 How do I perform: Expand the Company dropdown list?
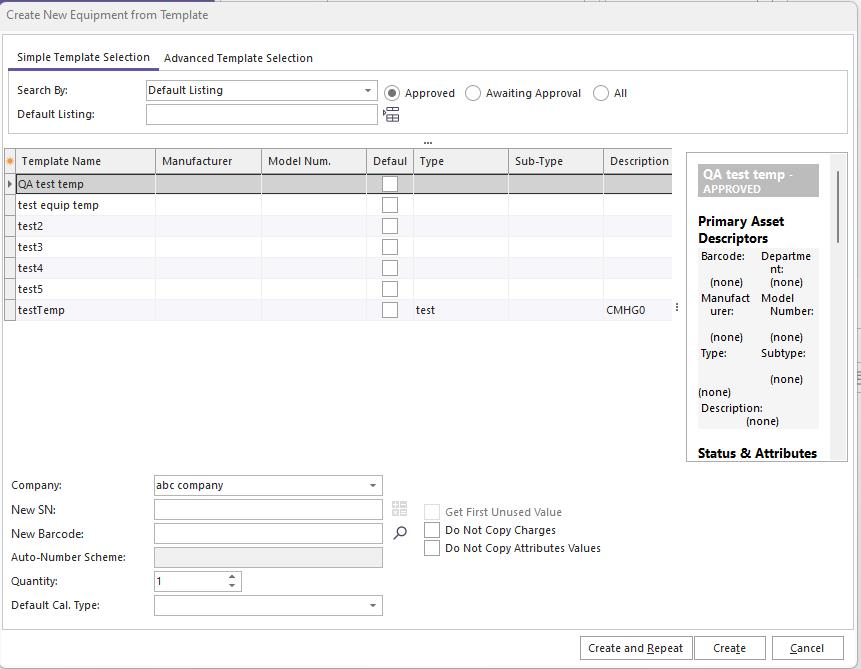[373, 486]
